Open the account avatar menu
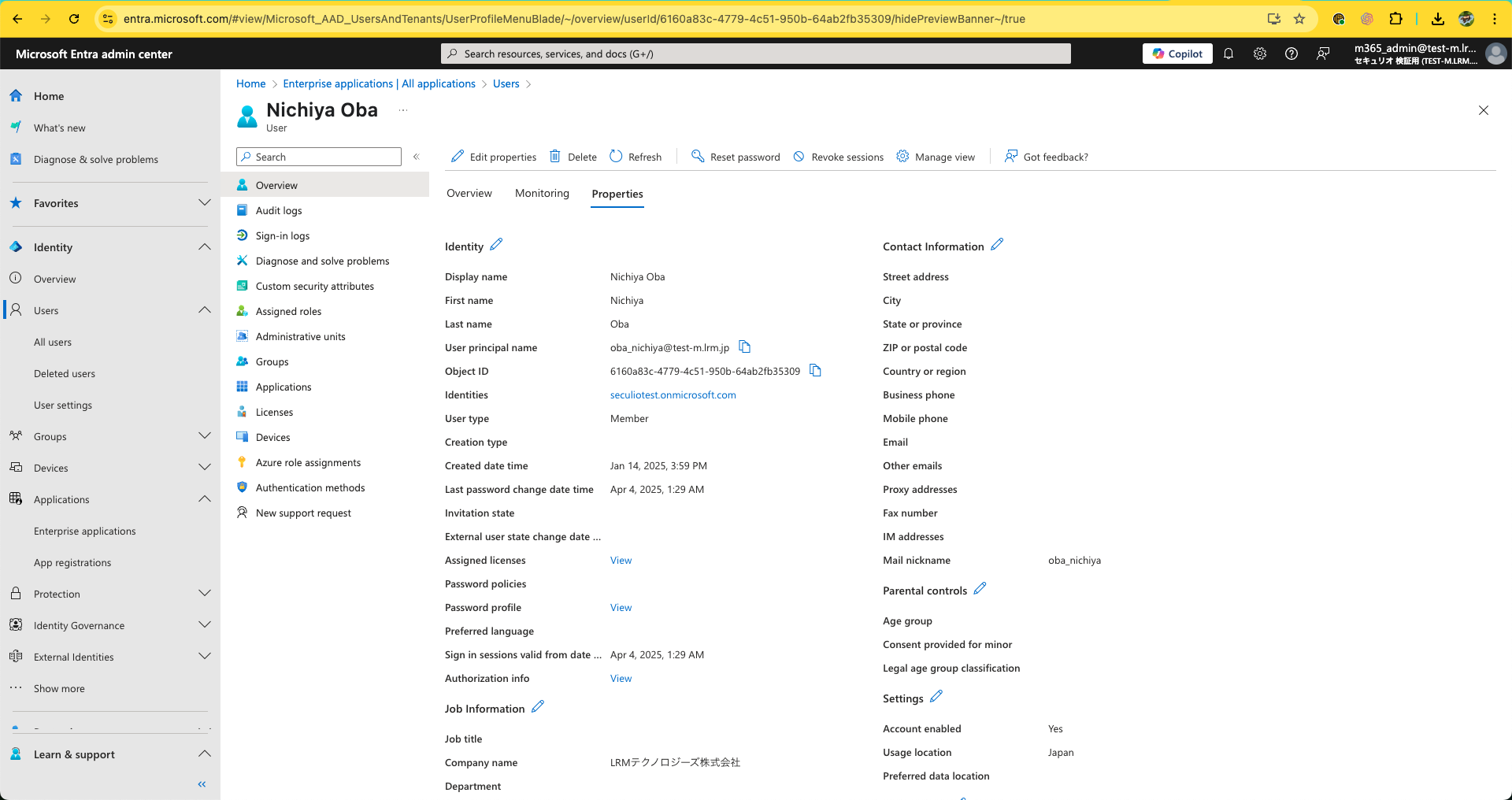1512x800 pixels. pyautogui.click(x=1495, y=54)
